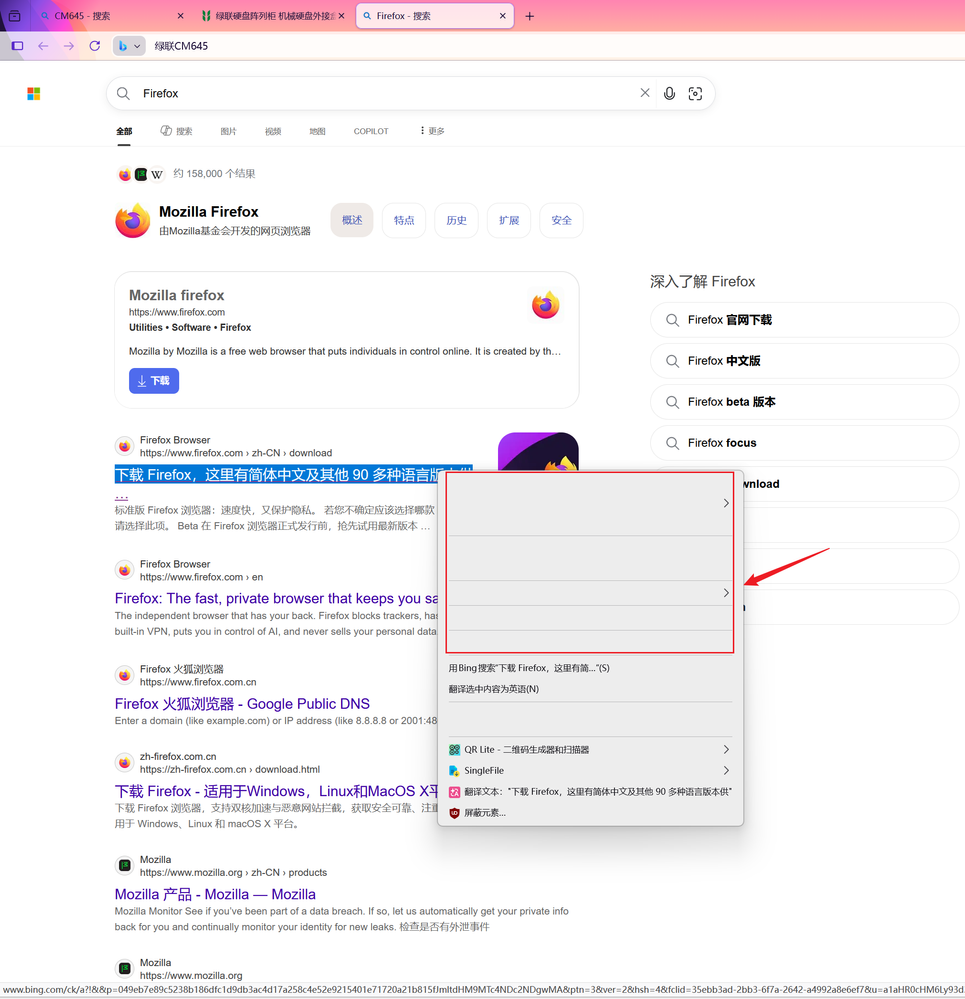Screen dimensions: 965x999
Task: Go back with the left arrow button
Action: point(43,46)
